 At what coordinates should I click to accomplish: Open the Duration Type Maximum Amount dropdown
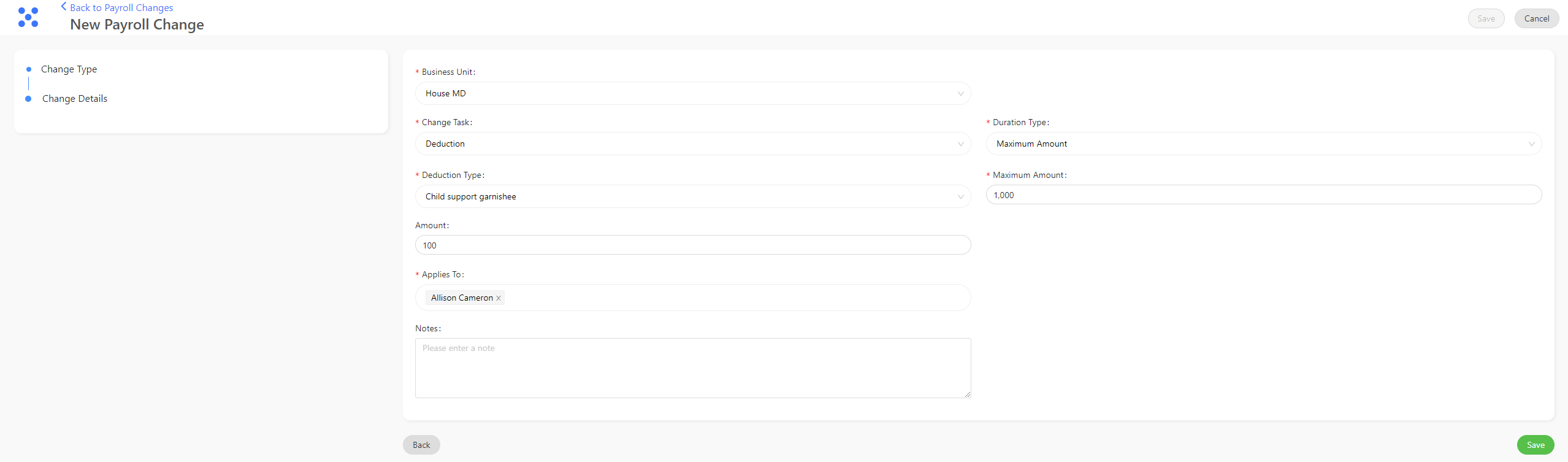coord(1264,144)
